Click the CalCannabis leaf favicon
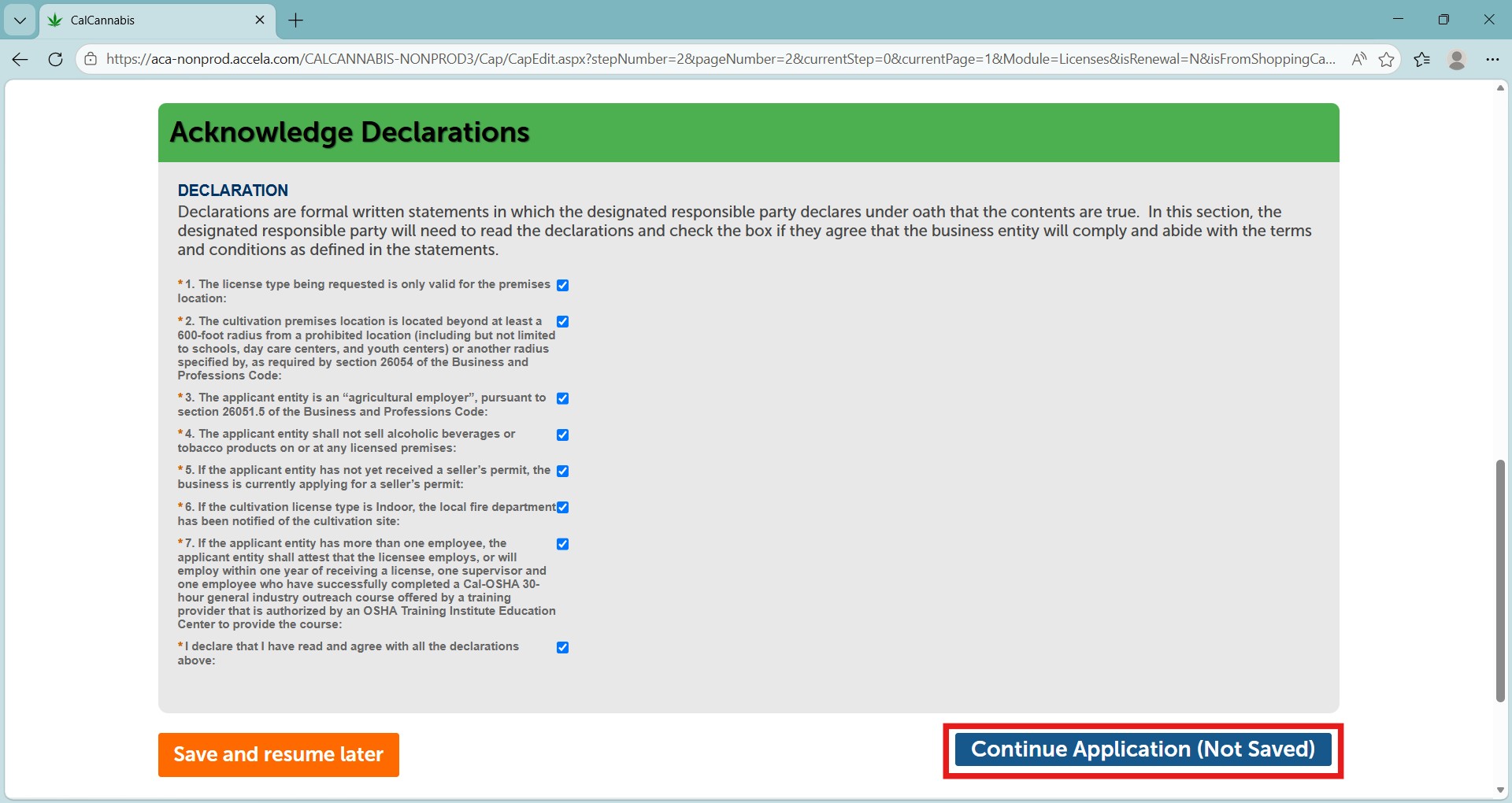Screen dimensions: 1512x803 coord(54,20)
